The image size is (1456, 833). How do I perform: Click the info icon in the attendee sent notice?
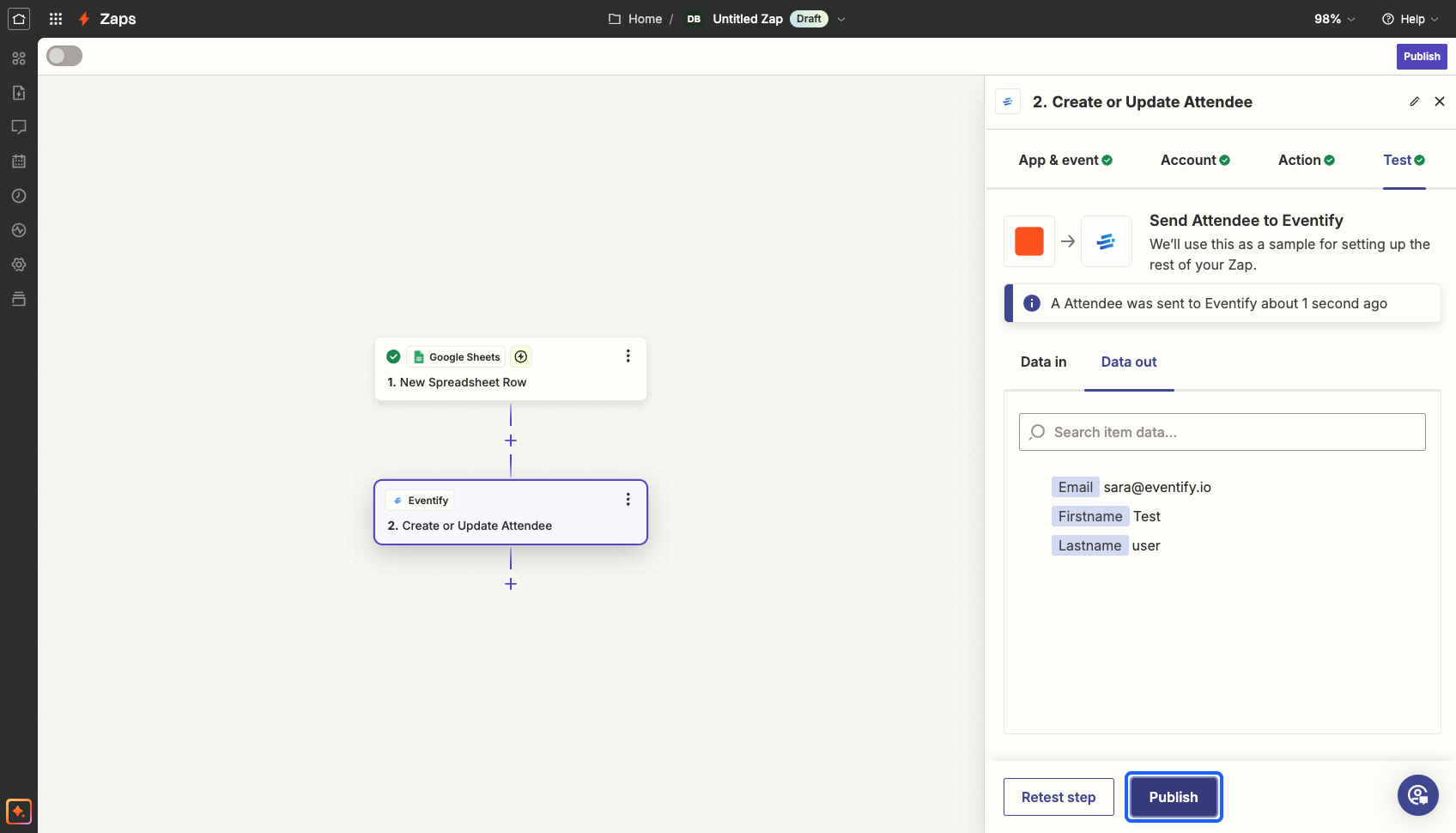pyautogui.click(x=1032, y=303)
